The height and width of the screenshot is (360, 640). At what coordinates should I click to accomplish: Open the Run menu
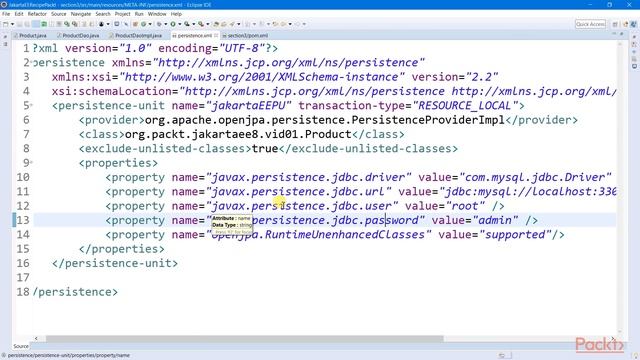coord(139,14)
